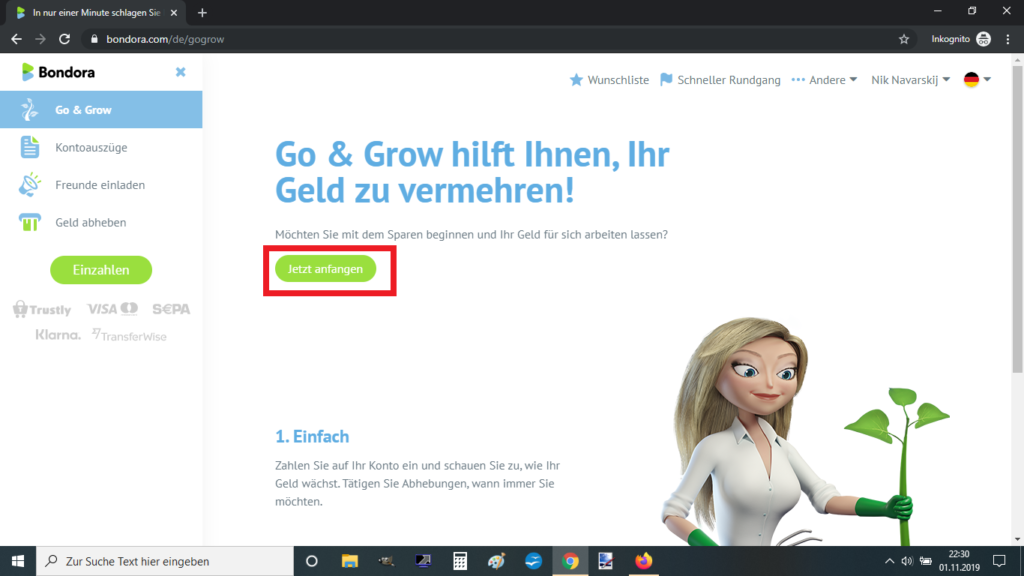Viewport: 1024px width, 576px height.
Task: Click the Trustly payment logo
Action: [x=42, y=309]
